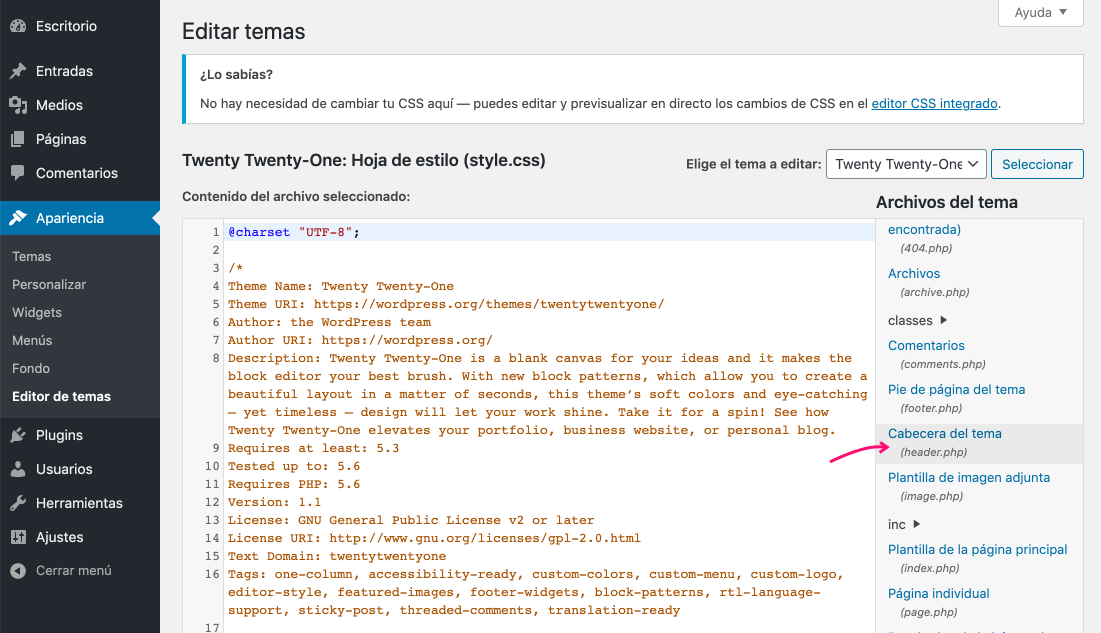Open Widgets submenu entry
The width and height of the screenshot is (1101, 633).
click(37, 313)
